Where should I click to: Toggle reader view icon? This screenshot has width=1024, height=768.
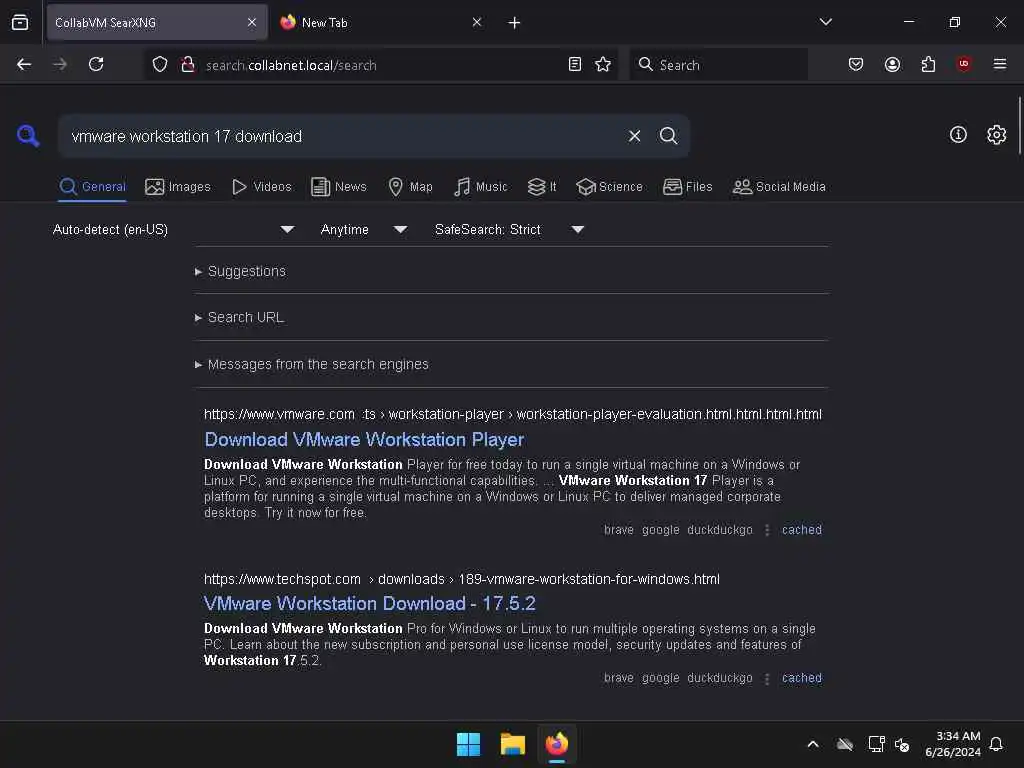[575, 64]
